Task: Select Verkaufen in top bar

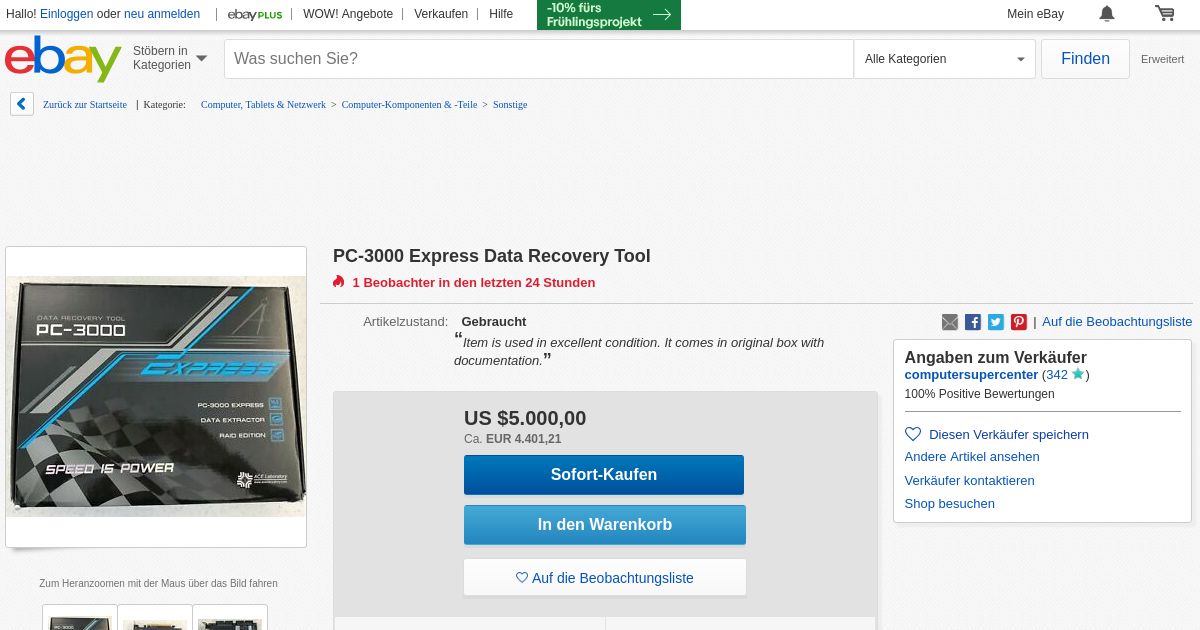Action: [x=441, y=14]
